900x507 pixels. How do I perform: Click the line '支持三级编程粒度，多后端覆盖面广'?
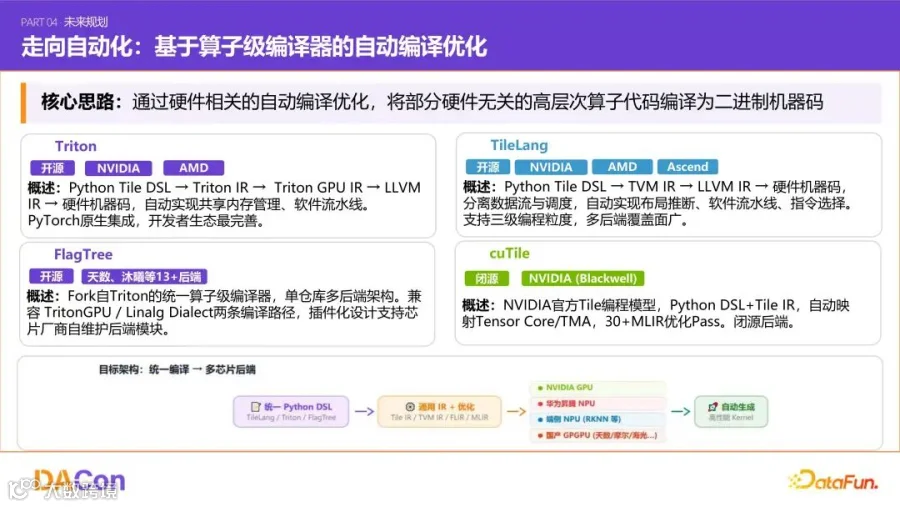tap(575, 220)
